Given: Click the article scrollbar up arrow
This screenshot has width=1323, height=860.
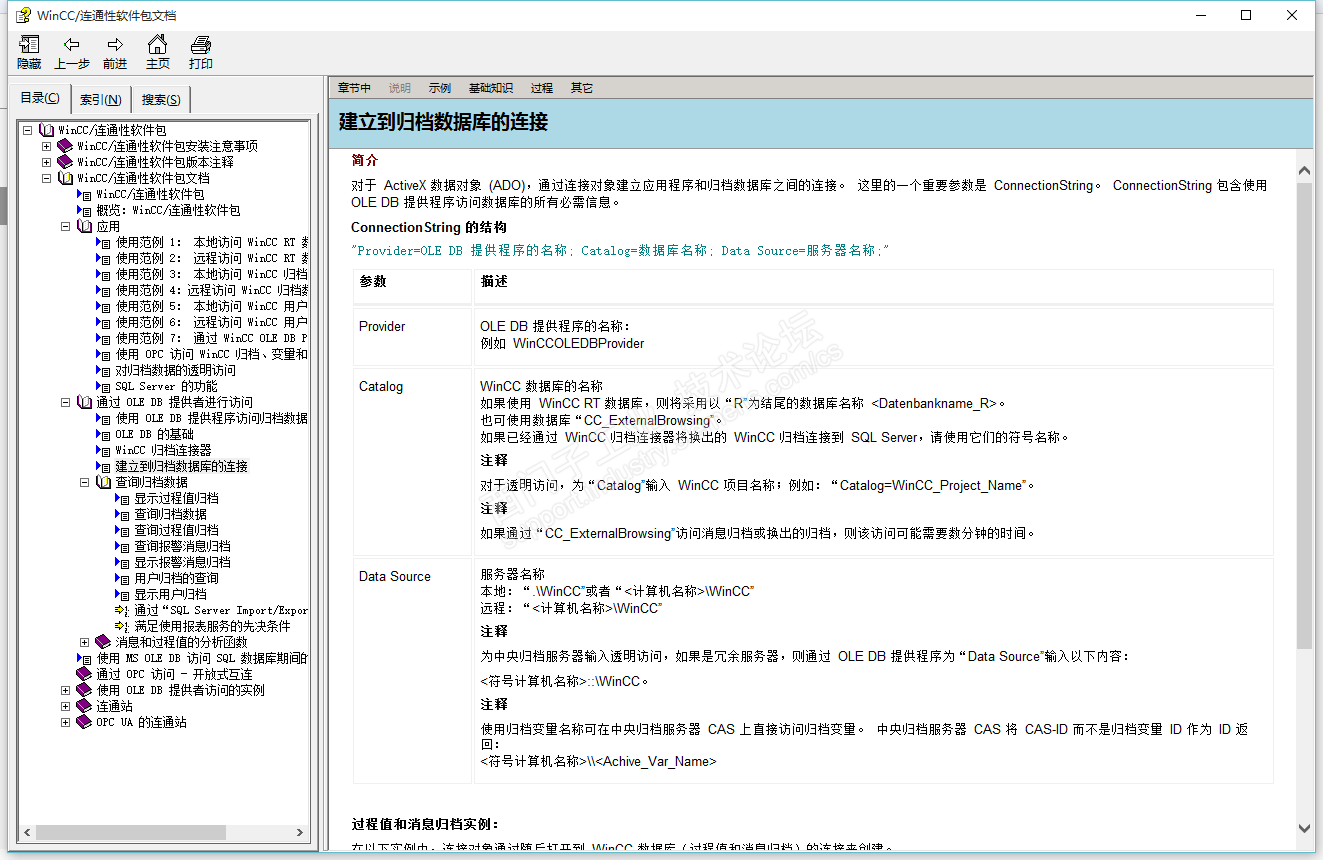Looking at the screenshot, I should click(x=1304, y=170).
